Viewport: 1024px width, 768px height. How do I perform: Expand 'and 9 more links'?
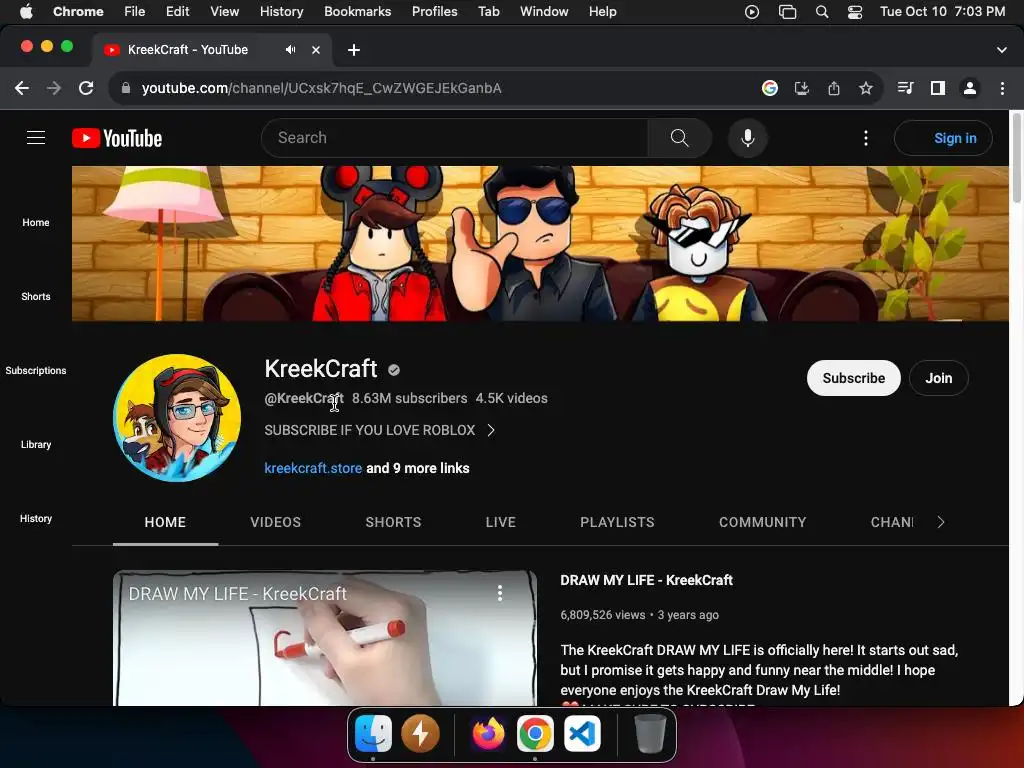pyautogui.click(x=418, y=468)
